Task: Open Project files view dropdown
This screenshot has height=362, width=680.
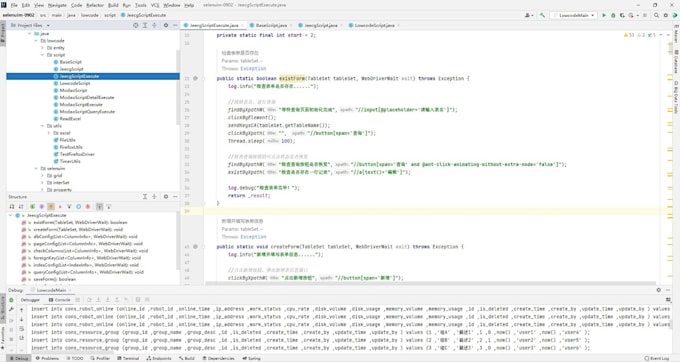Action: point(30,26)
